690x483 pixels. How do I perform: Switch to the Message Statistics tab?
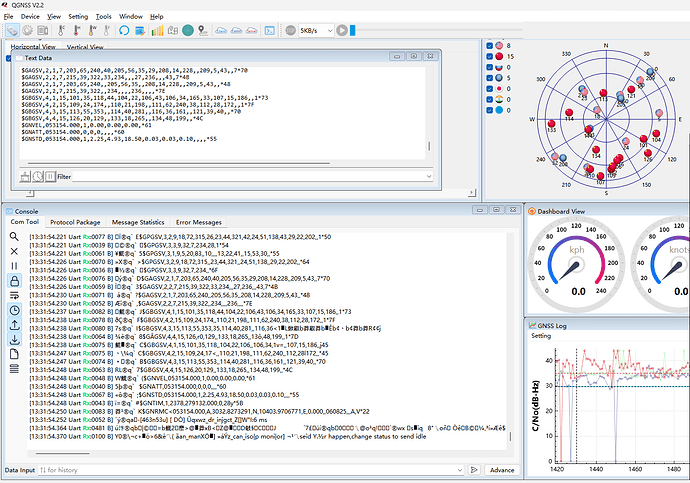137,222
